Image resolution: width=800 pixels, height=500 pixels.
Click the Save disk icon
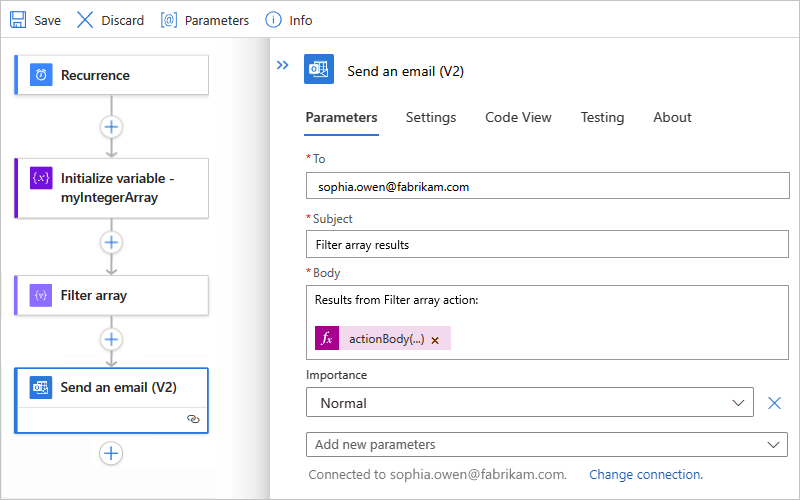pyautogui.click(x=18, y=20)
